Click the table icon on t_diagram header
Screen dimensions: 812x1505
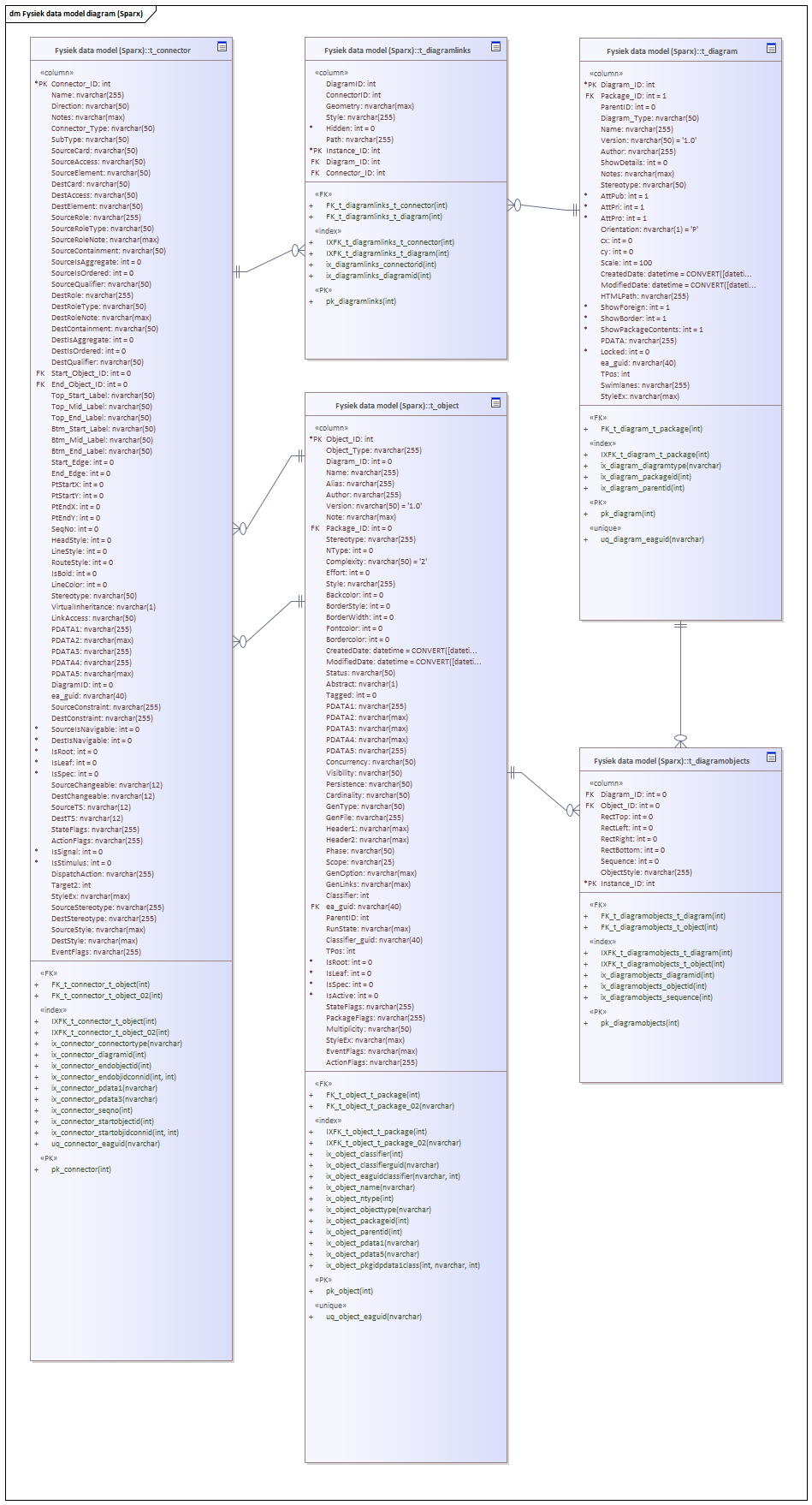pos(772,48)
